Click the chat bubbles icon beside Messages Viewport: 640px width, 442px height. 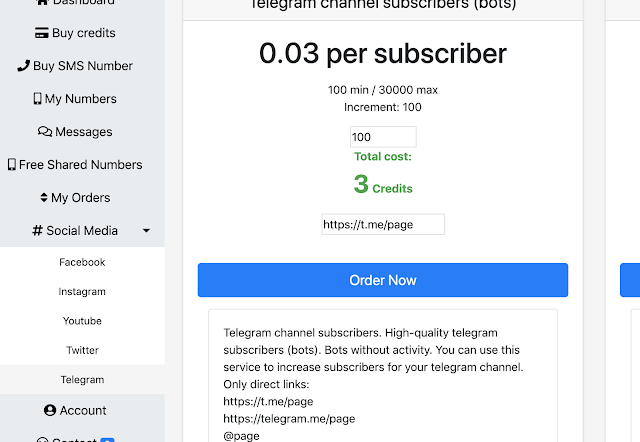click(x=45, y=131)
